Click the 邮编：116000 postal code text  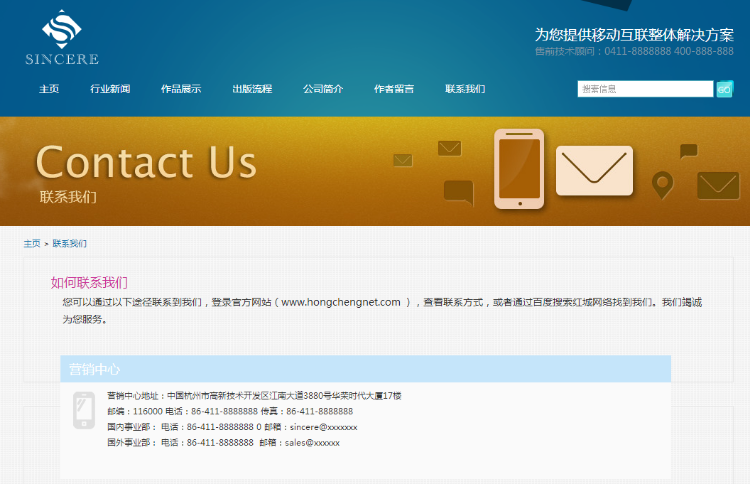(135, 411)
